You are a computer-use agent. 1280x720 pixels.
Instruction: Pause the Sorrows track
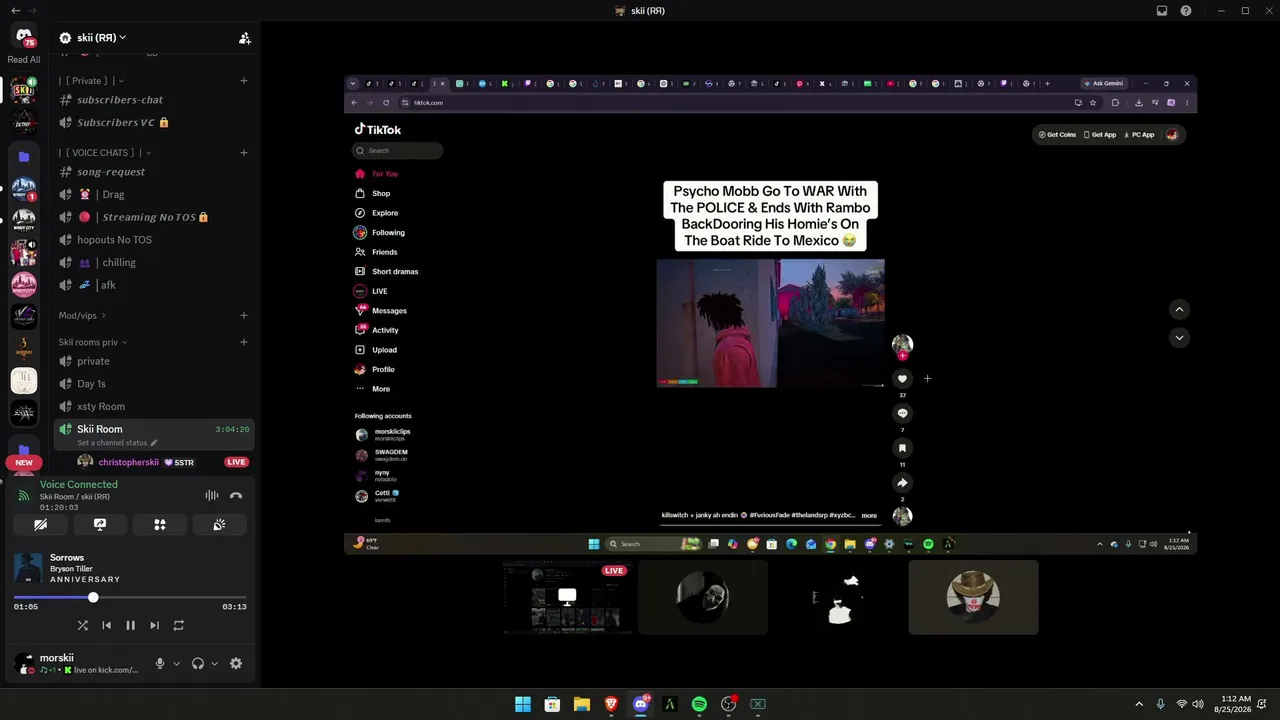click(130, 626)
